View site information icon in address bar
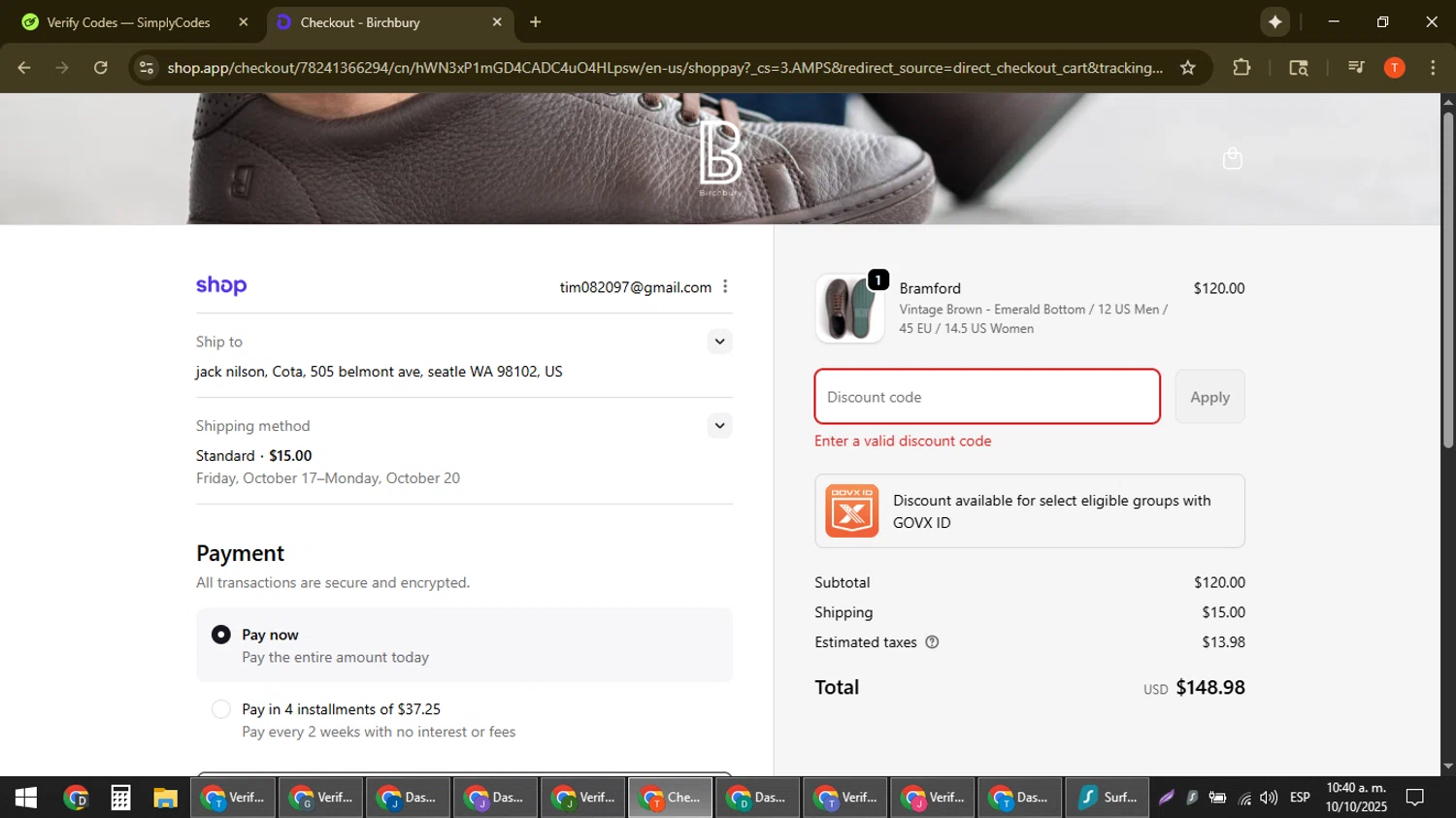 (x=147, y=68)
